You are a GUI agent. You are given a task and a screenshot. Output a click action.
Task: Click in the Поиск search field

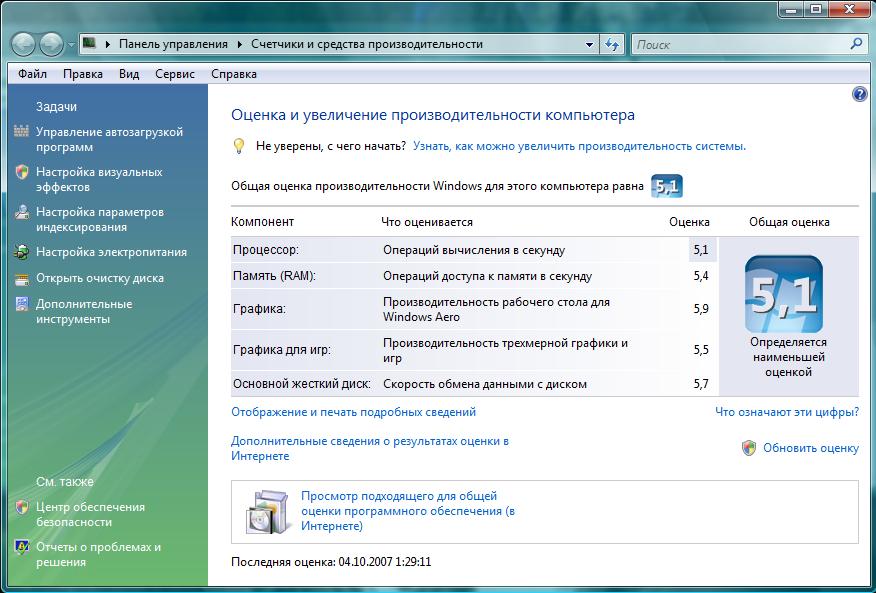point(740,44)
